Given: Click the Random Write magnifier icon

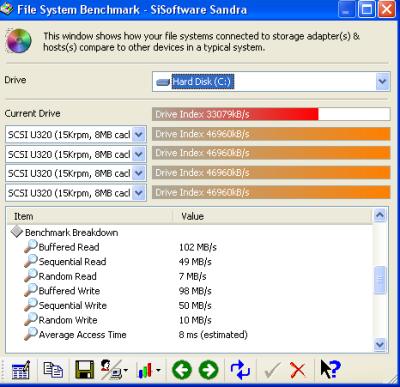Looking at the screenshot, I should (x=31, y=319).
